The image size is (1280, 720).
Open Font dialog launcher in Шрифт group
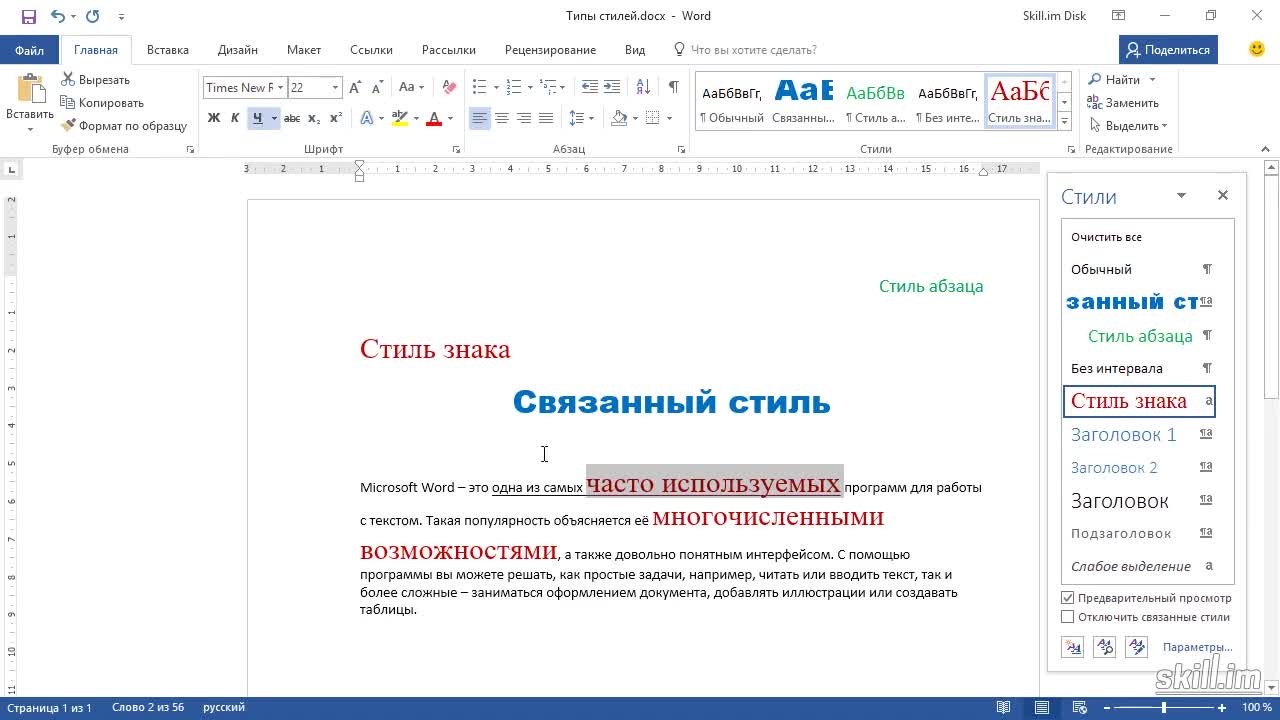(x=456, y=149)
